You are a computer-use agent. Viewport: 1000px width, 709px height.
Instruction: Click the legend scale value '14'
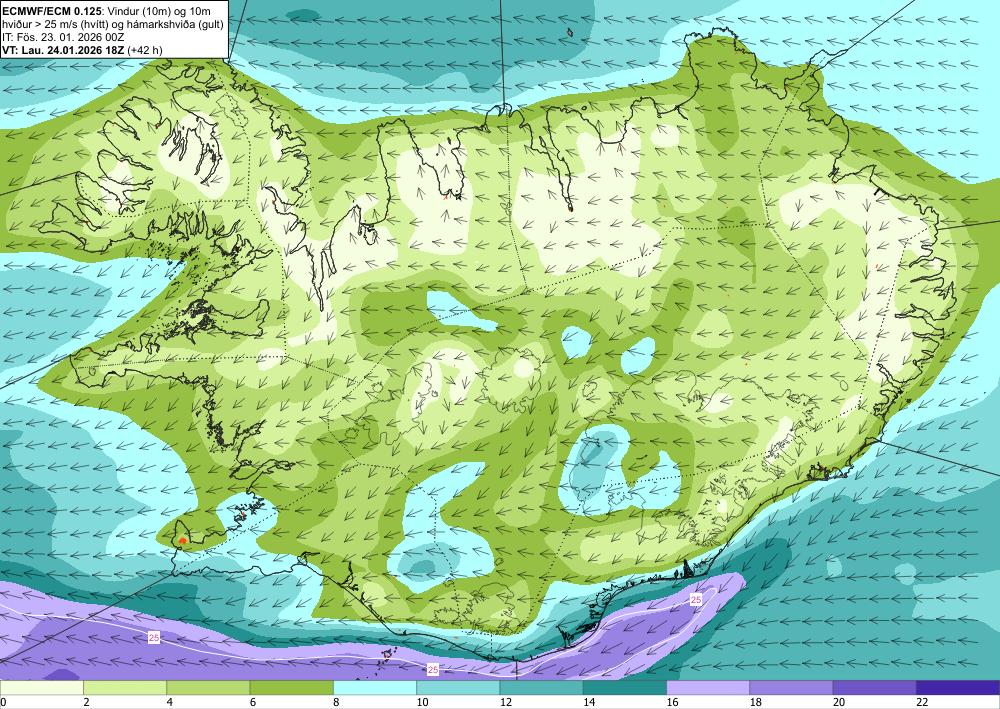click(x=589, y=703)
